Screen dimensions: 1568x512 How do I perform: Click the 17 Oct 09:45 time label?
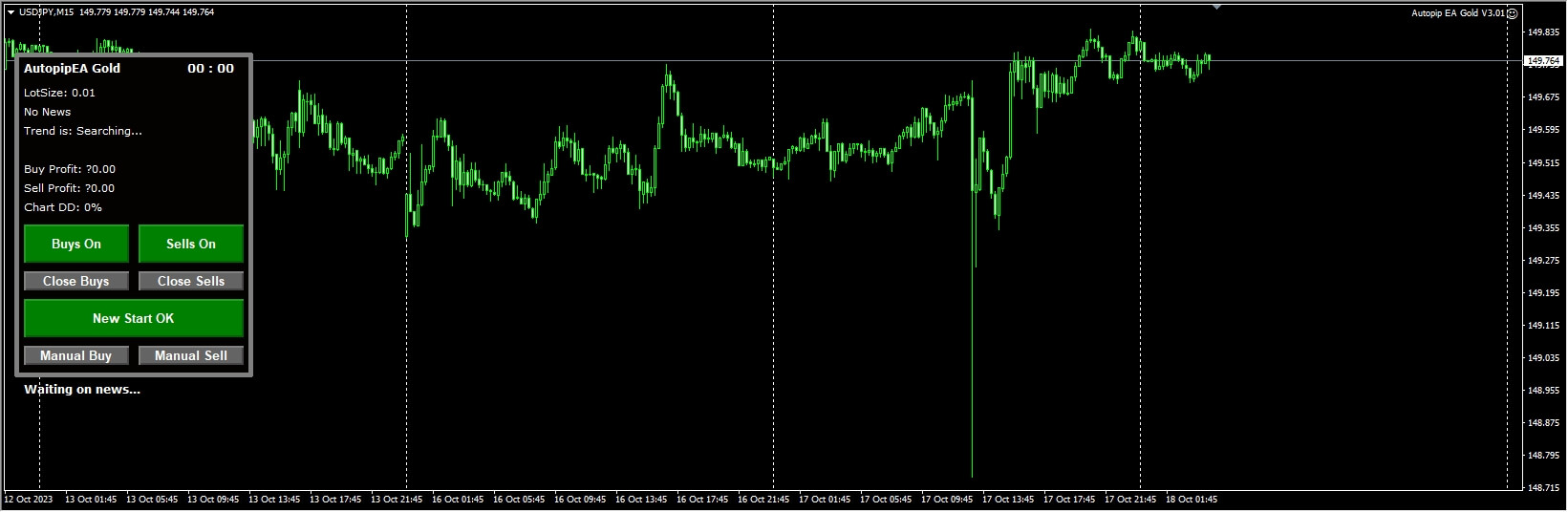click(x=947, y=499)
